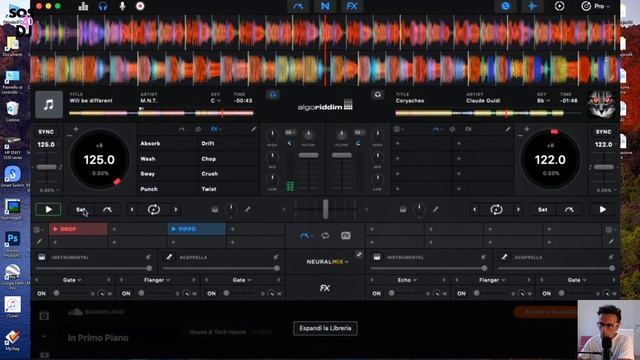This screenshot has width=640, height=360.
Task: Click center FX mode icon below crossfader
Action: (x=346, y=236)
